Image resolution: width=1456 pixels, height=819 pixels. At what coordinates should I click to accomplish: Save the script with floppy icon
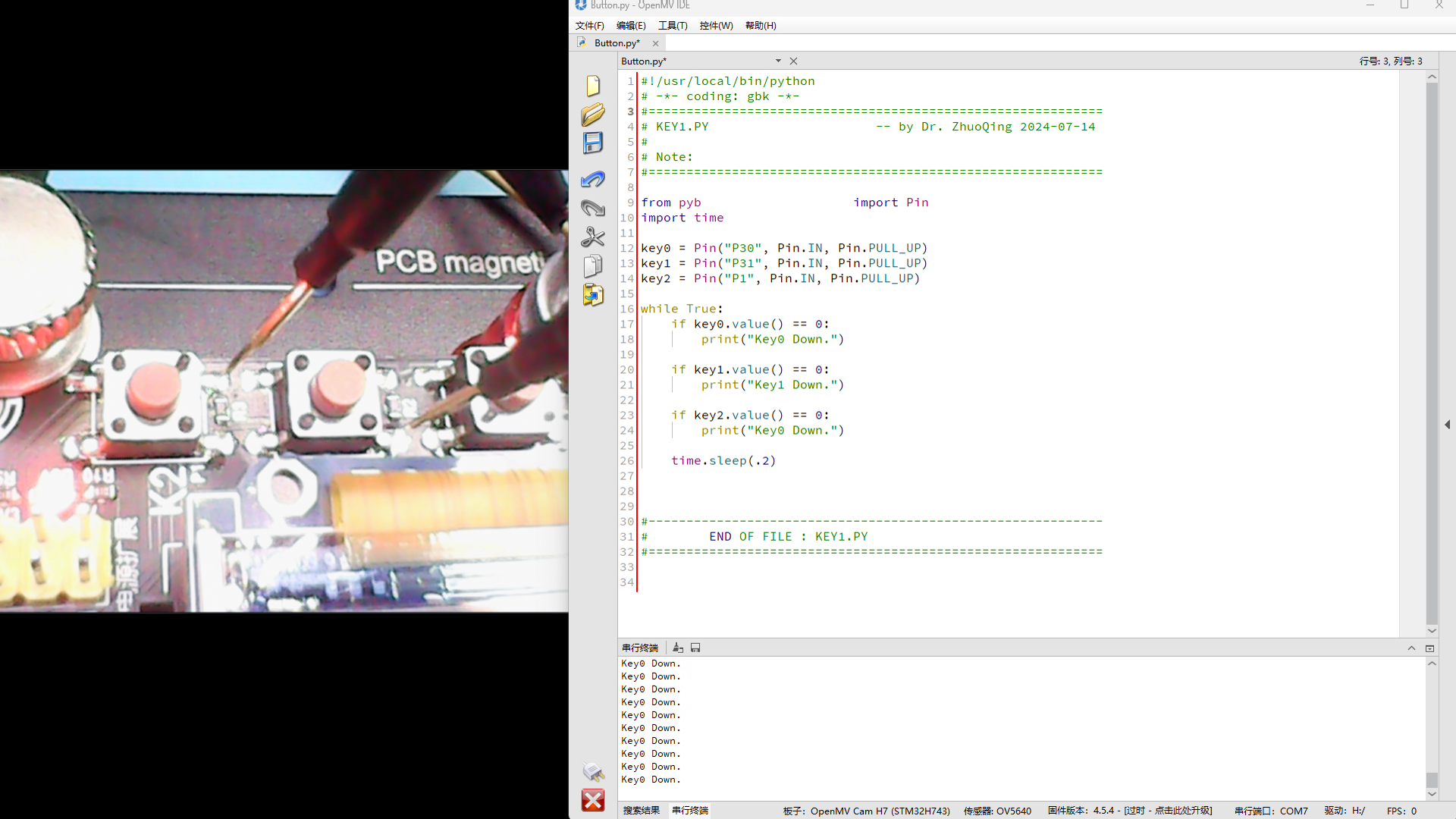(593, 143)
